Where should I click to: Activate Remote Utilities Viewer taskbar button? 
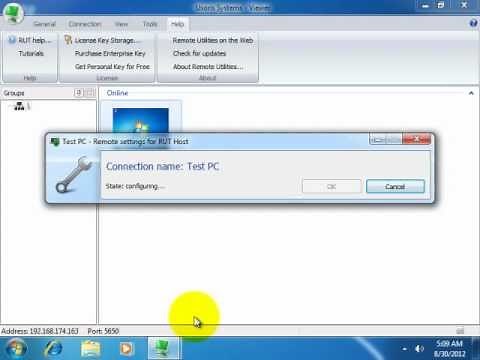[163, 348]
